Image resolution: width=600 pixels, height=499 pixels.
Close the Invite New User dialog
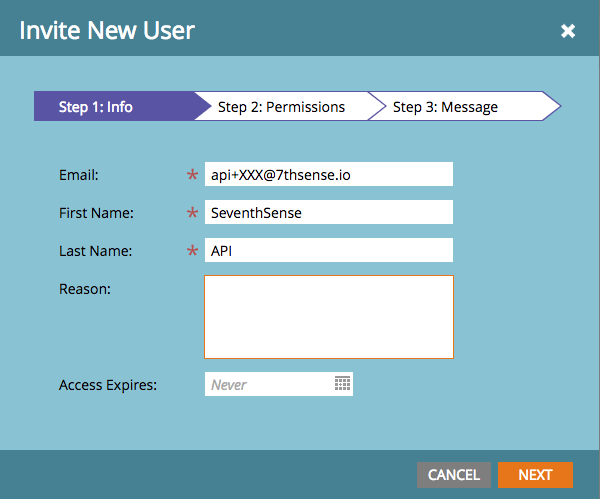[568, 31]
